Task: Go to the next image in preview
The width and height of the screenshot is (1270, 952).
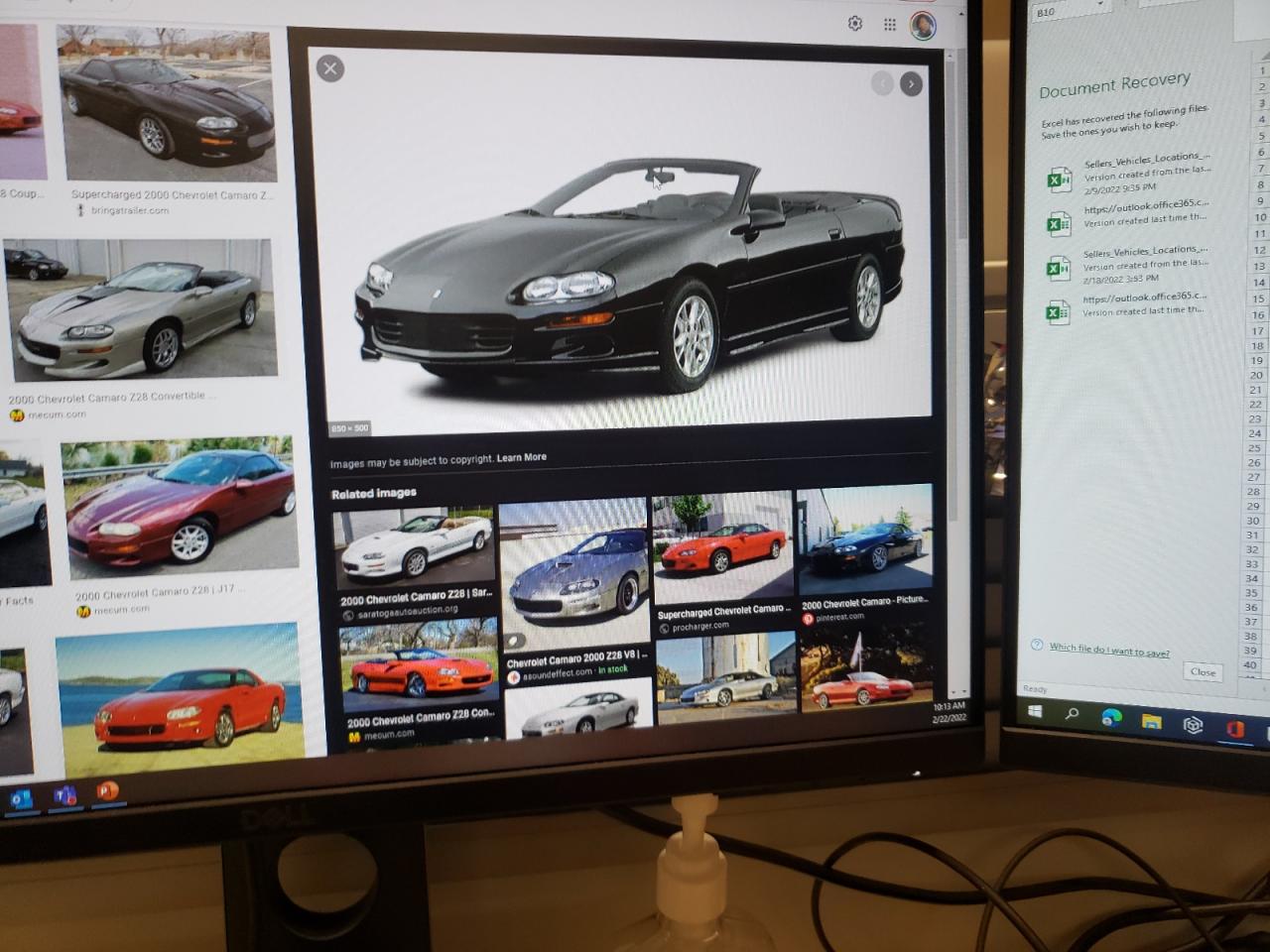Action: [911, 84]
